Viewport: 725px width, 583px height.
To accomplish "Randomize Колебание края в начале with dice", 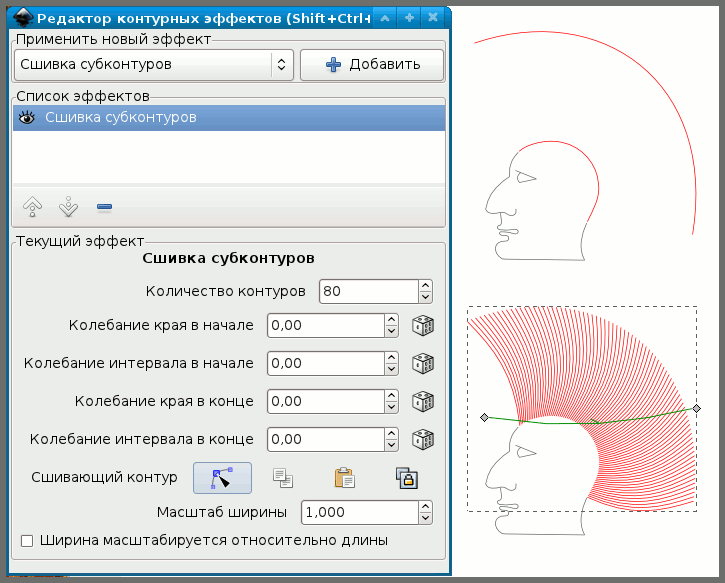I will [424, 326].
